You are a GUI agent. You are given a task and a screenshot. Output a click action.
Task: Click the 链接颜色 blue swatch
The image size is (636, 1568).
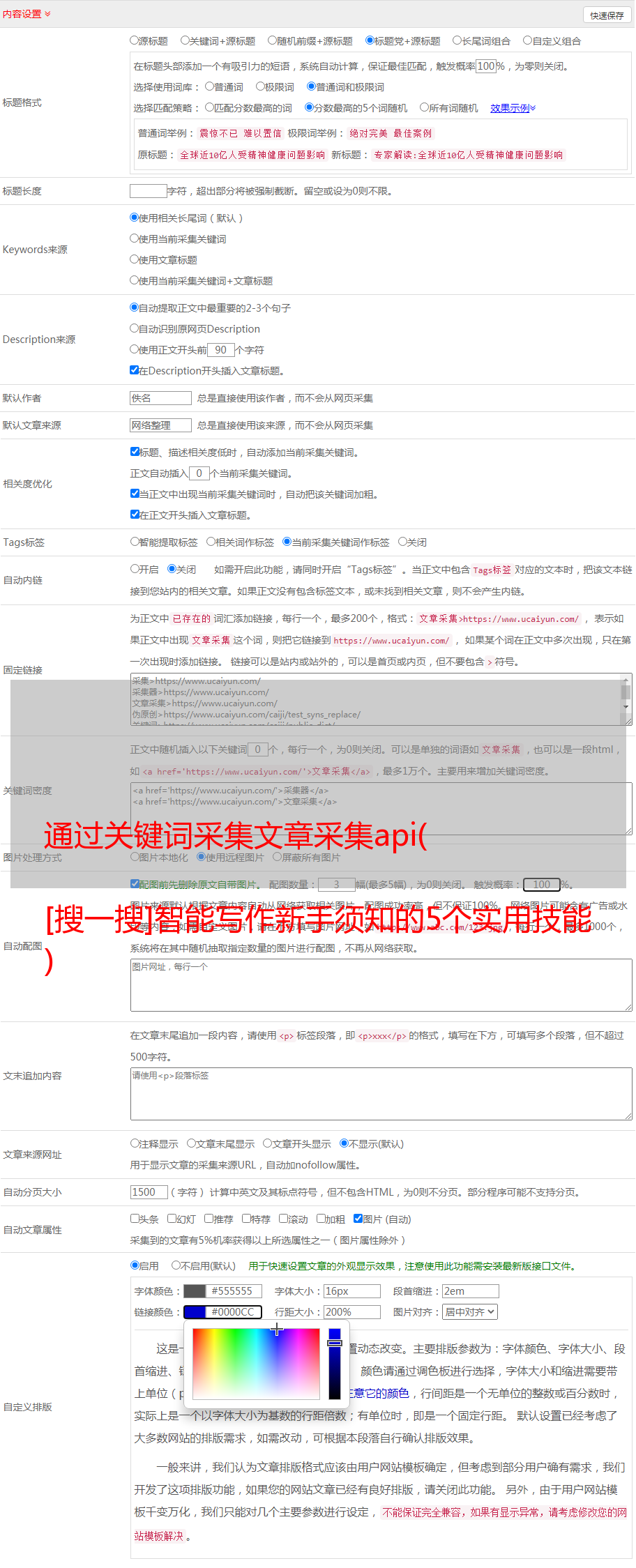click(x=195, y=1312)
